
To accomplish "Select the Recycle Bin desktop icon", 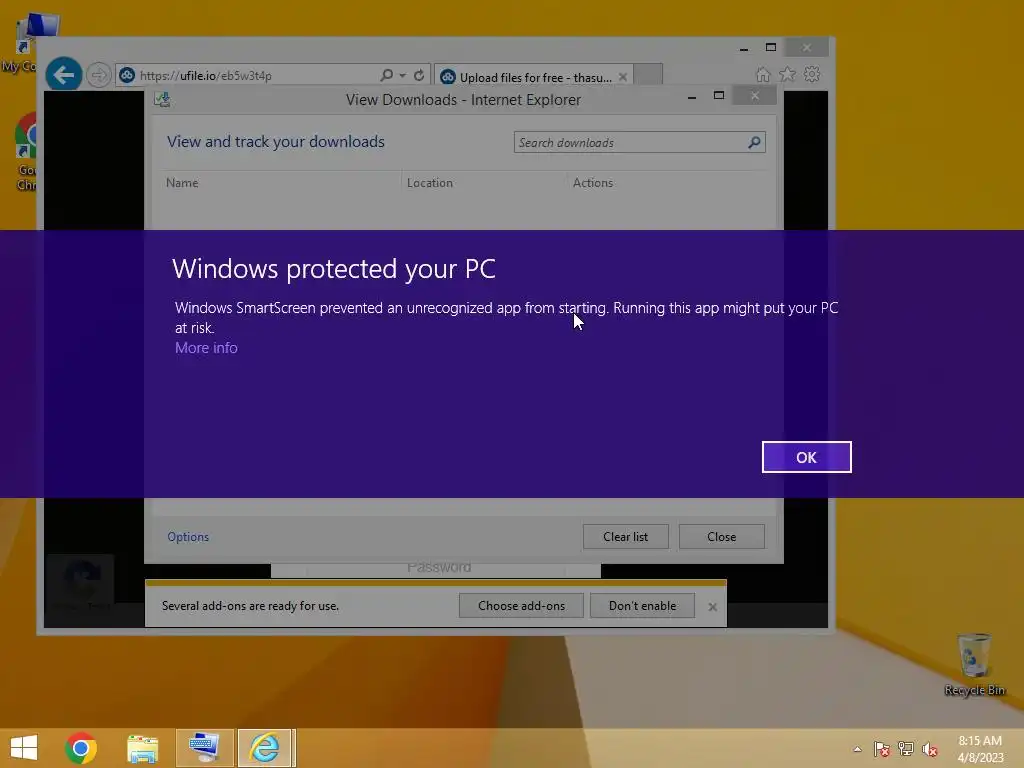I will click(974, 664).
